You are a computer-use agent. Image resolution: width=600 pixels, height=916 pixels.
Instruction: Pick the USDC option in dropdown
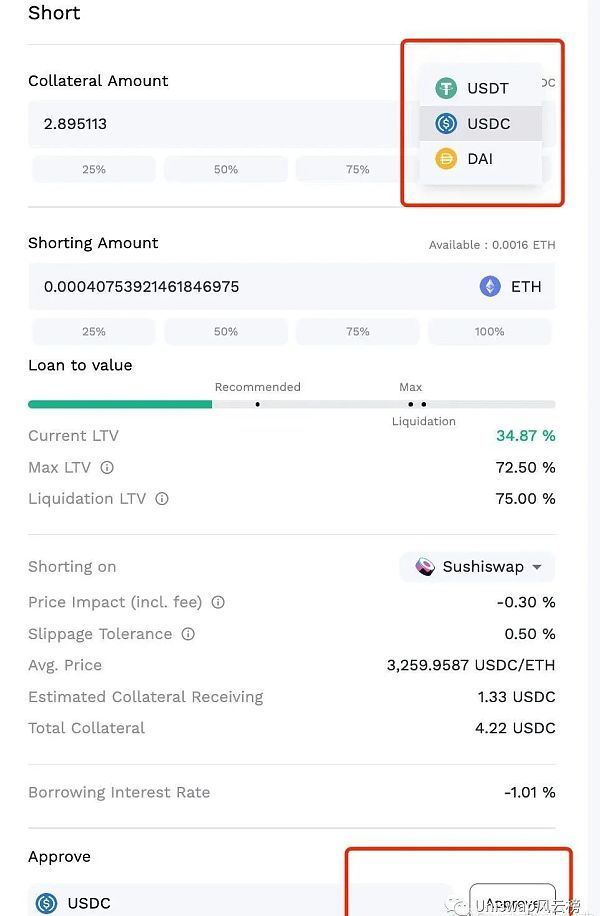tap(488, 124)
